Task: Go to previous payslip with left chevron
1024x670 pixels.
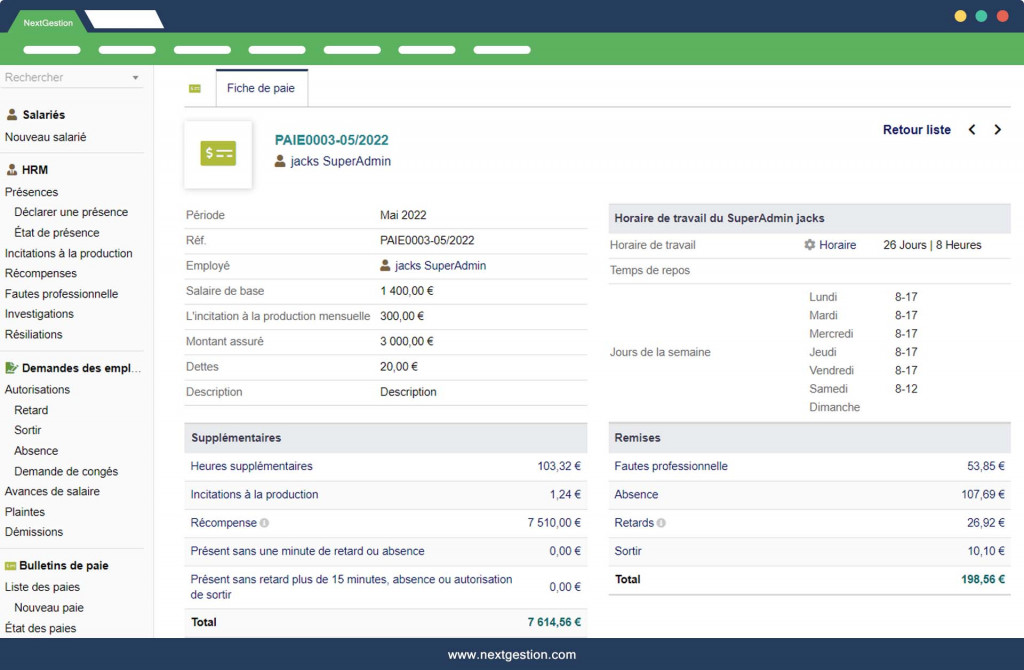Action: [x=971, y=130]
